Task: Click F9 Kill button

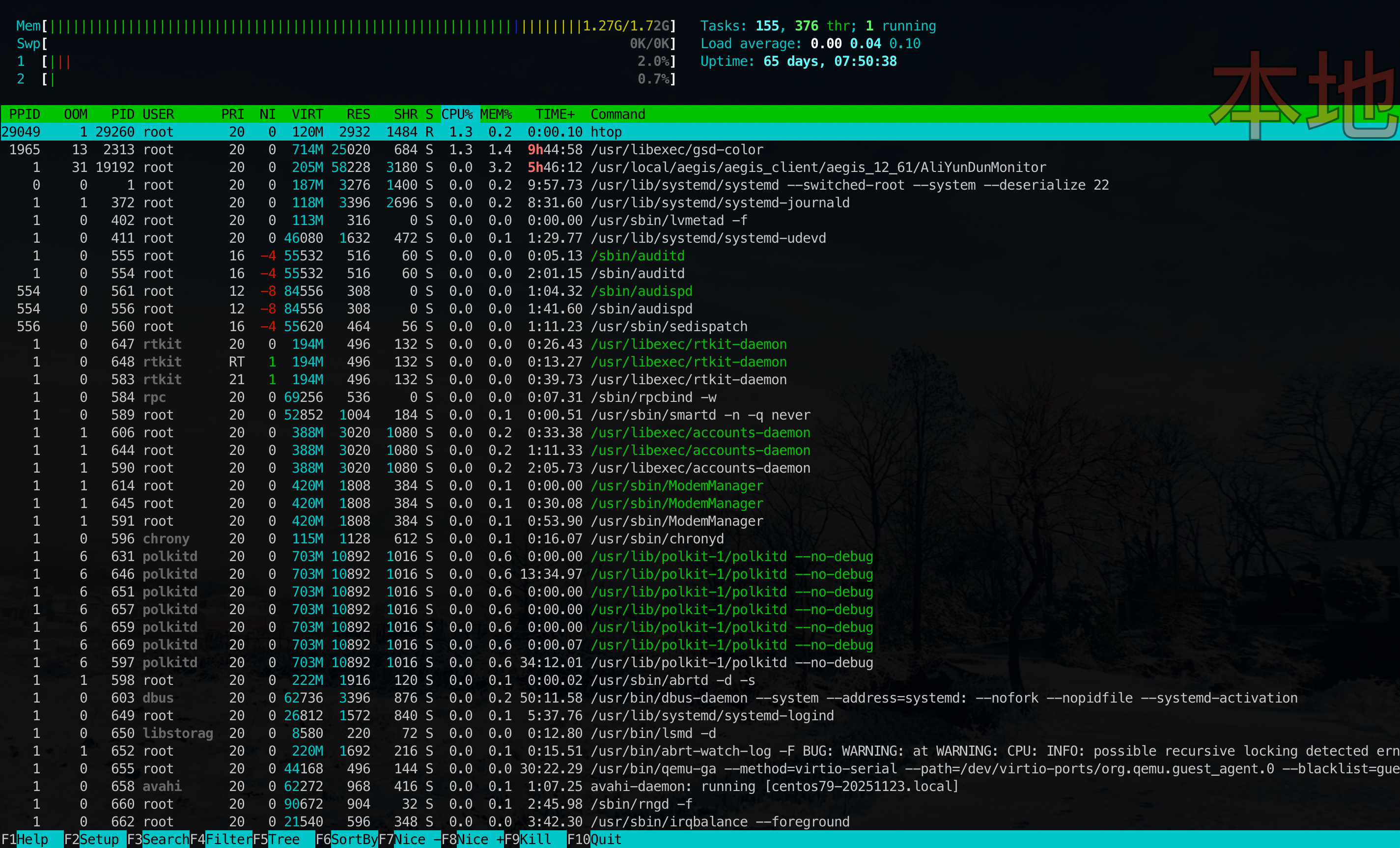Action: coord(535,840)
